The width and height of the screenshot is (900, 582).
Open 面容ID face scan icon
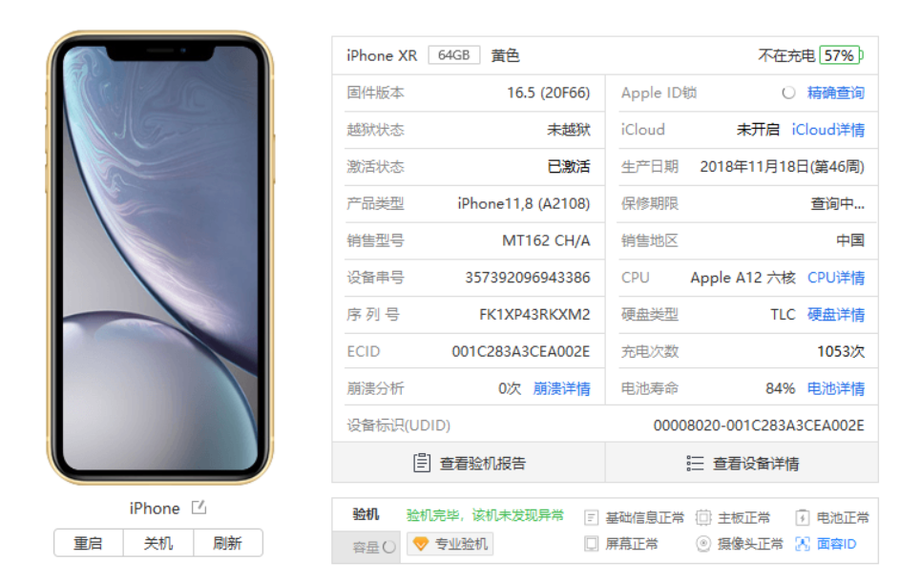[x=802, y=544]
